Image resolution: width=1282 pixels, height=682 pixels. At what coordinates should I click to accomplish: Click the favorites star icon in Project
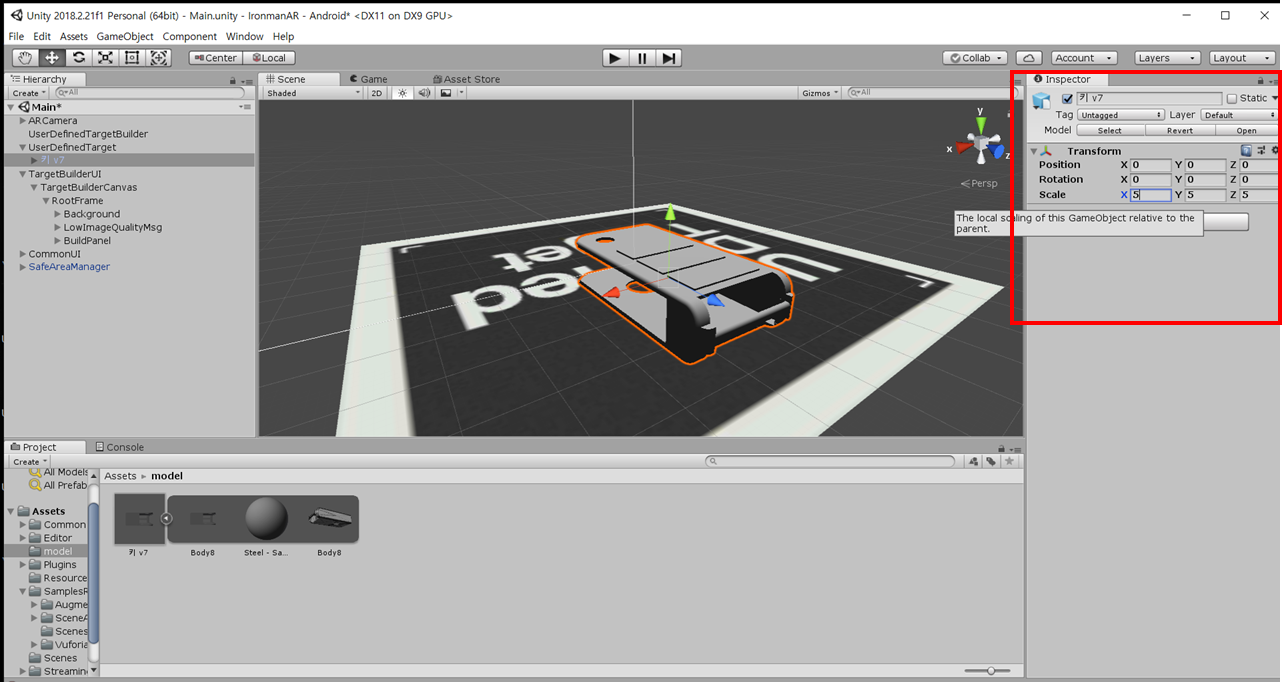coord(1010,461)
